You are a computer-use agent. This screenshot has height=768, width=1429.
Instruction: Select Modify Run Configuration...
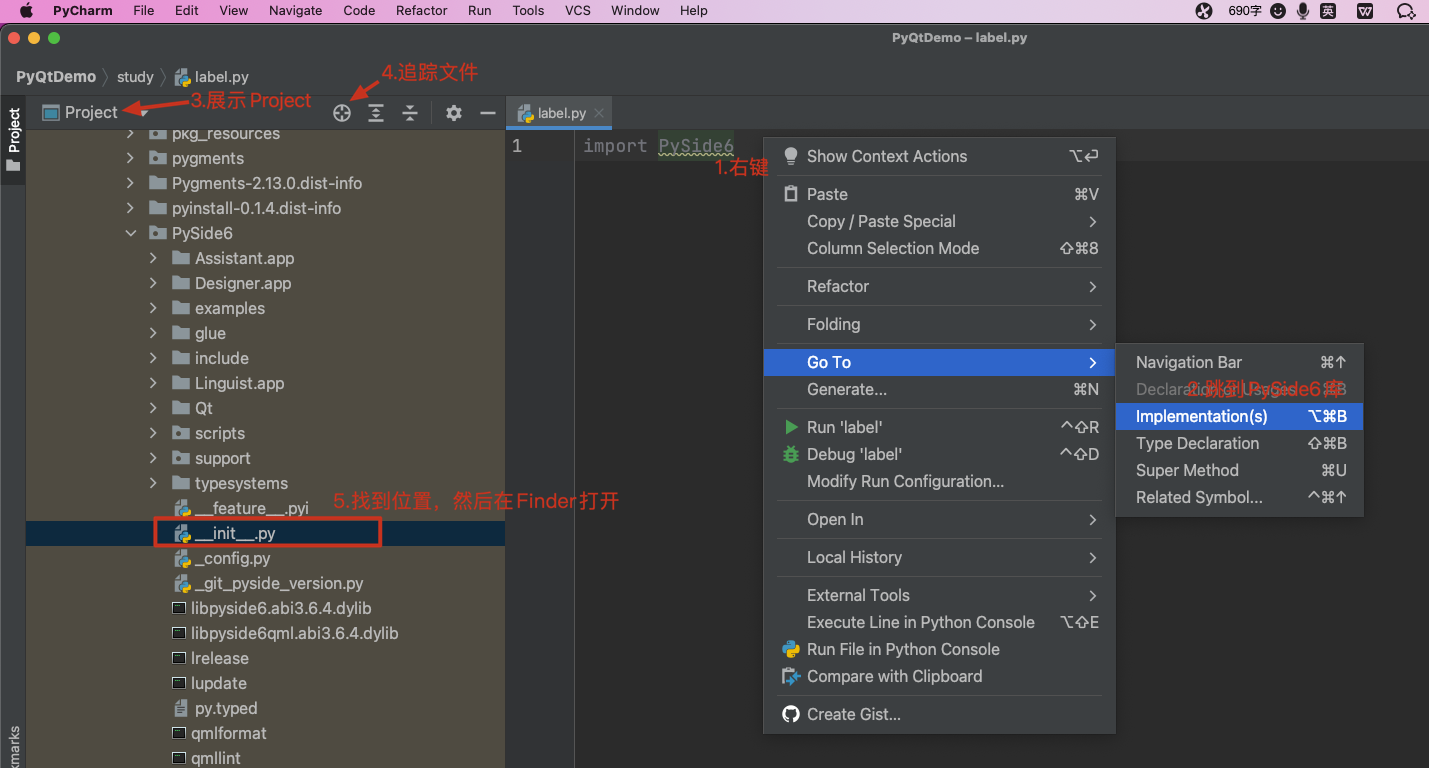tap(939, 481)
